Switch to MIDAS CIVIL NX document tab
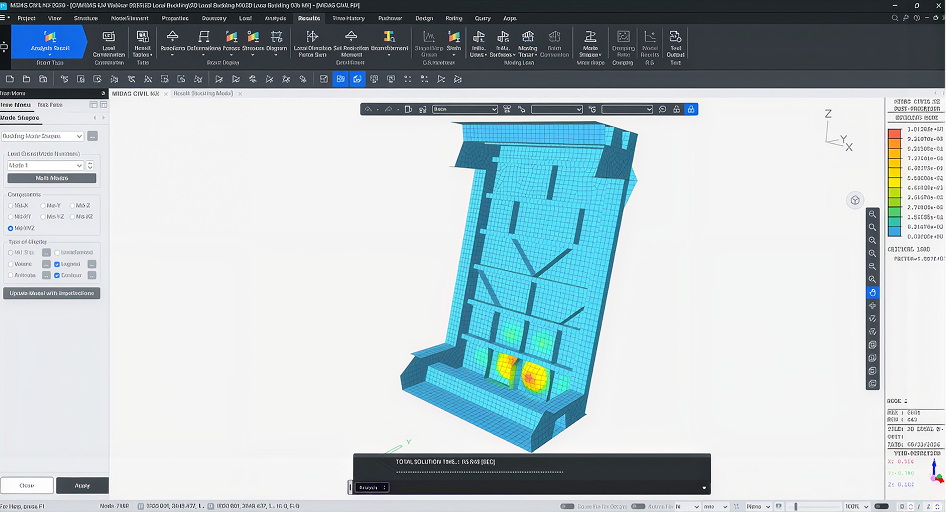The height and width of the screenshot is (512, 946). 135,93
